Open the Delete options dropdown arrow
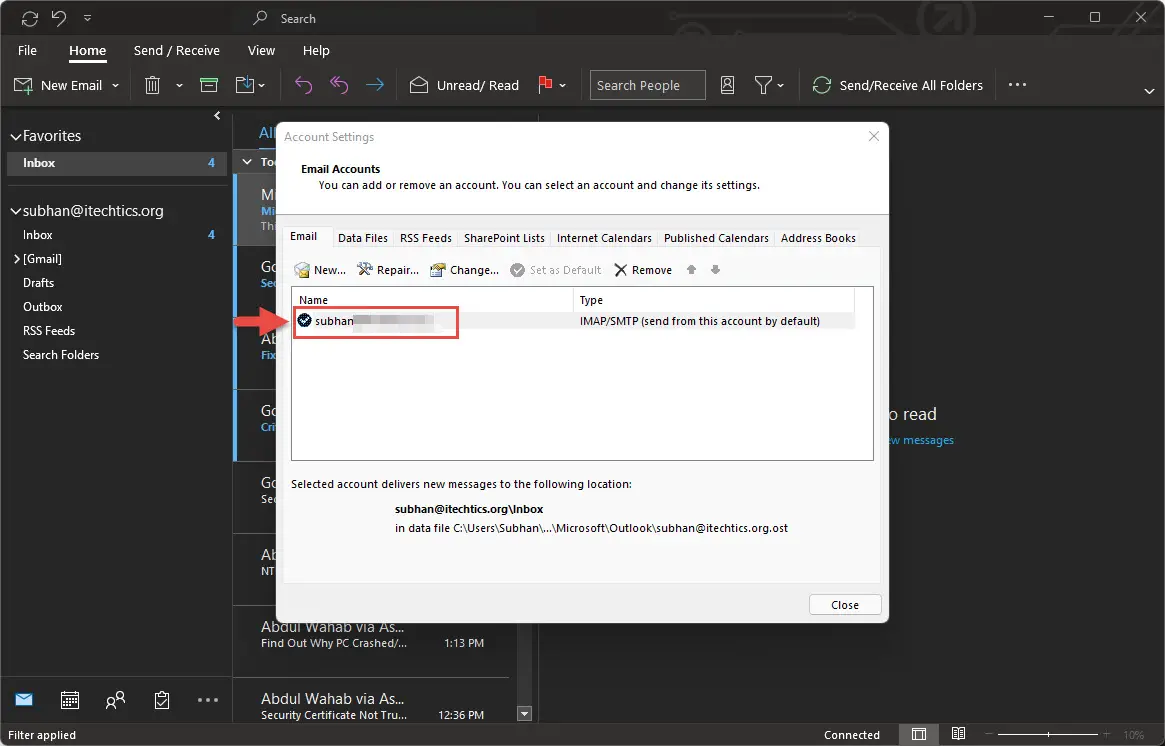The width and height of the screenshot is (1165, 746). [179, 85]
